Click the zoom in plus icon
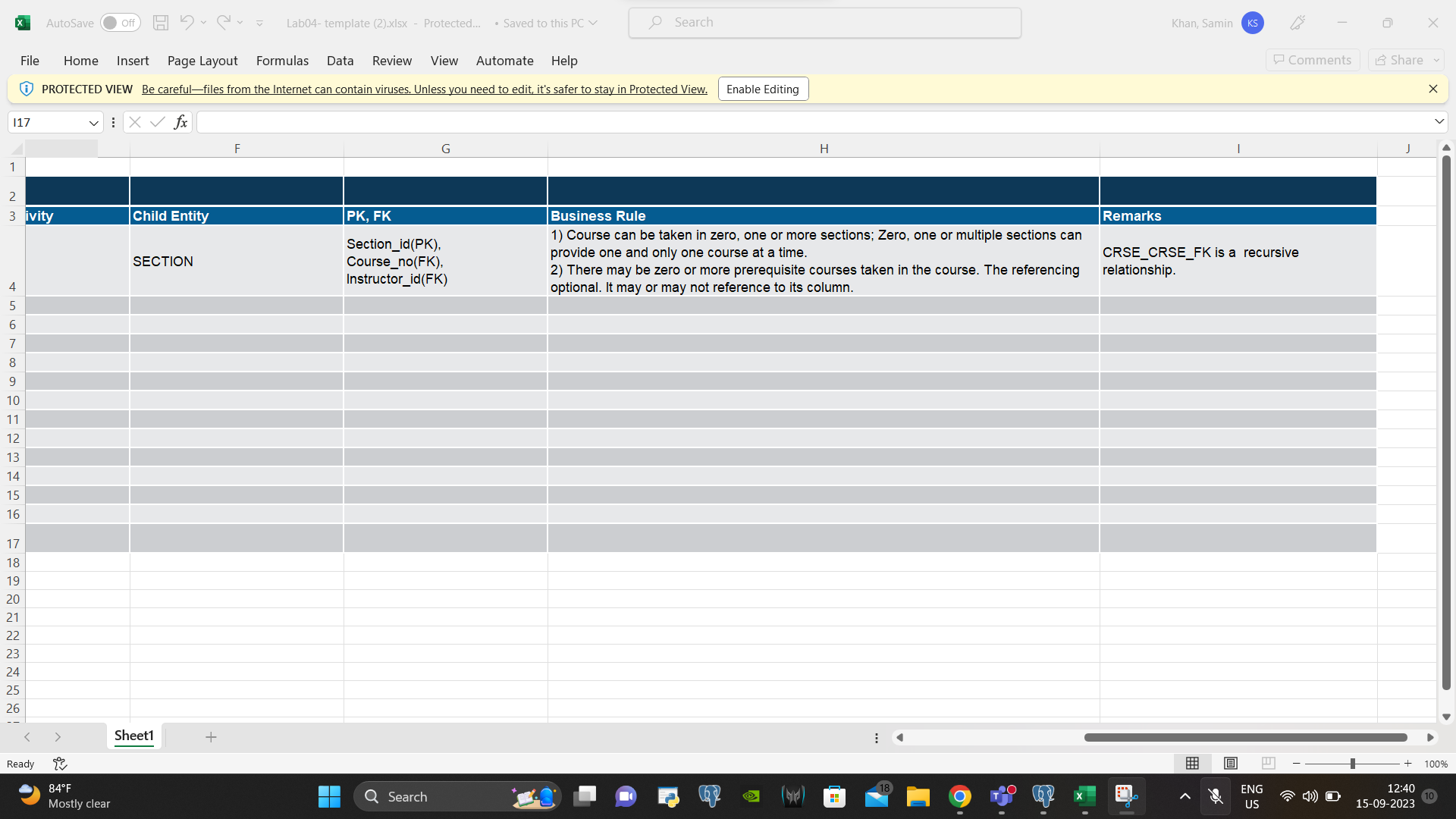The image size is (1456, 819). click(1408, 764)
